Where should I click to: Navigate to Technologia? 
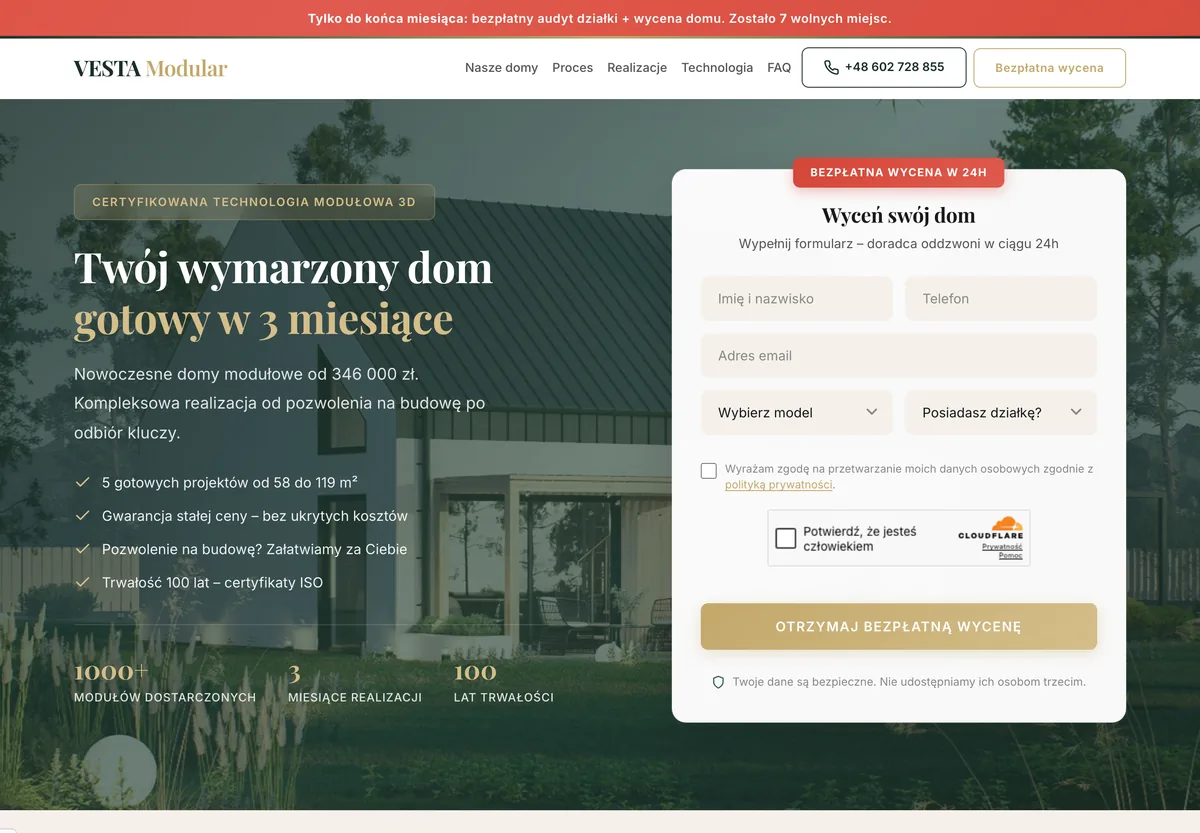tap(717, 68)
